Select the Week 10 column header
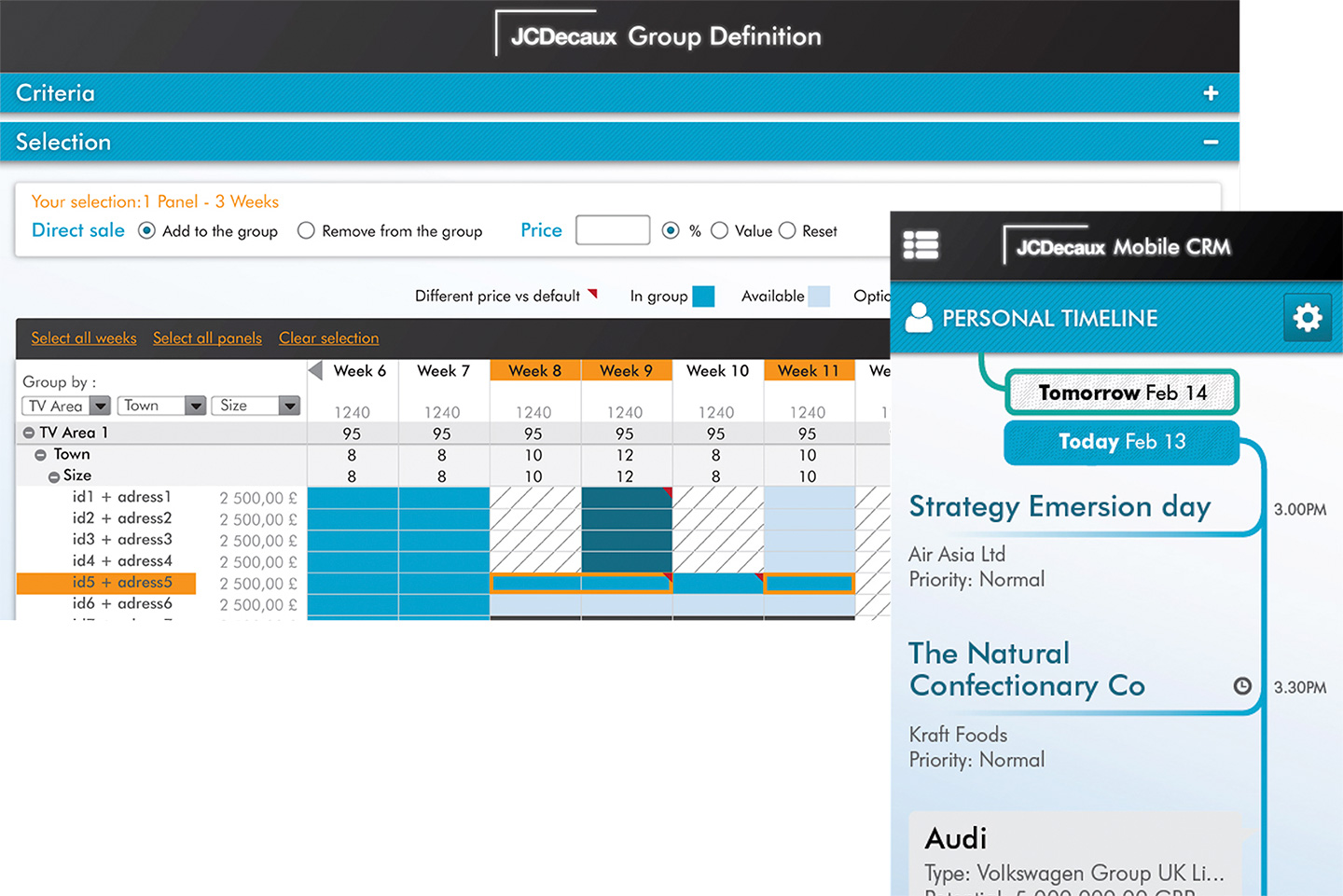This screenshot has width=1343, height=896. 718,370
